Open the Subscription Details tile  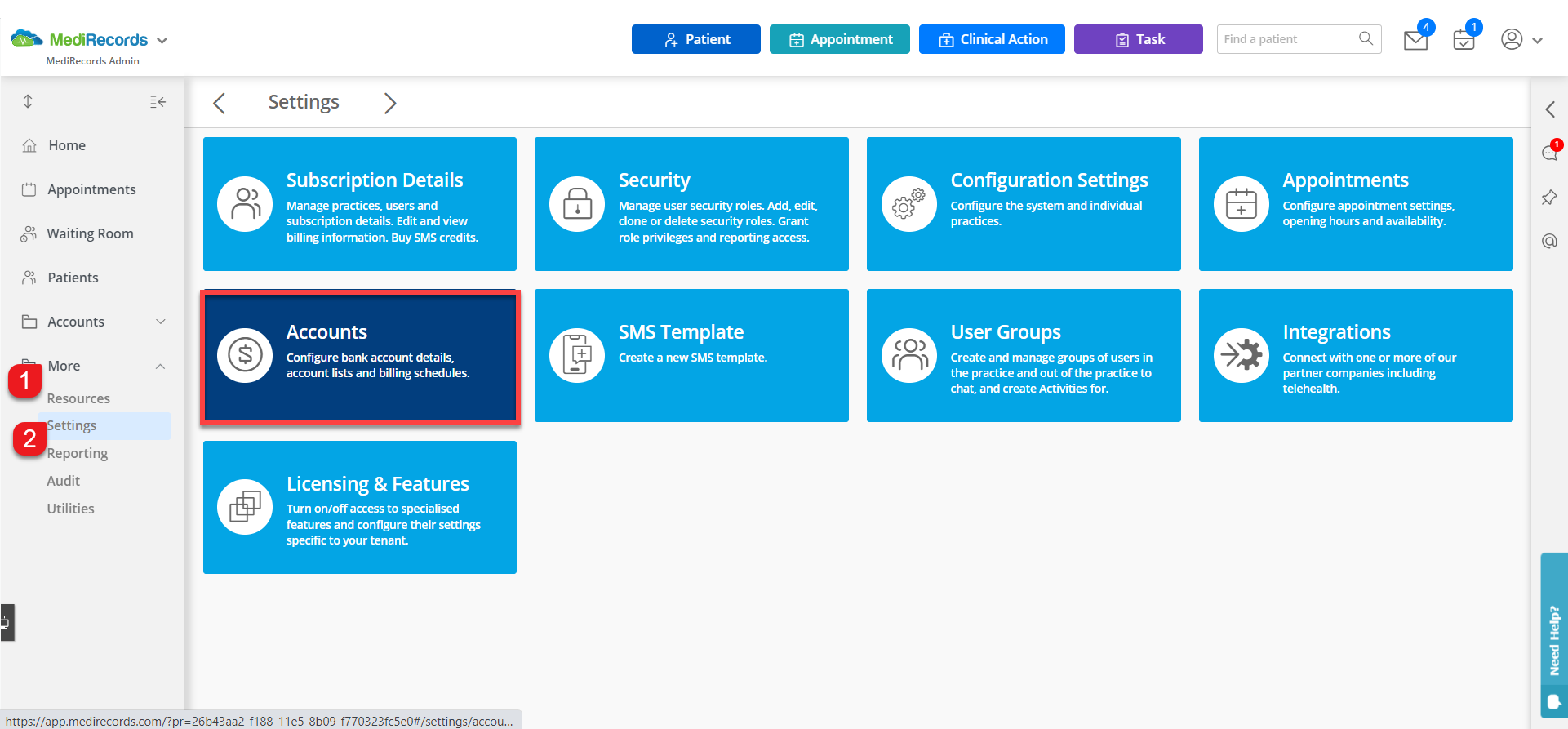pos(360,204)
